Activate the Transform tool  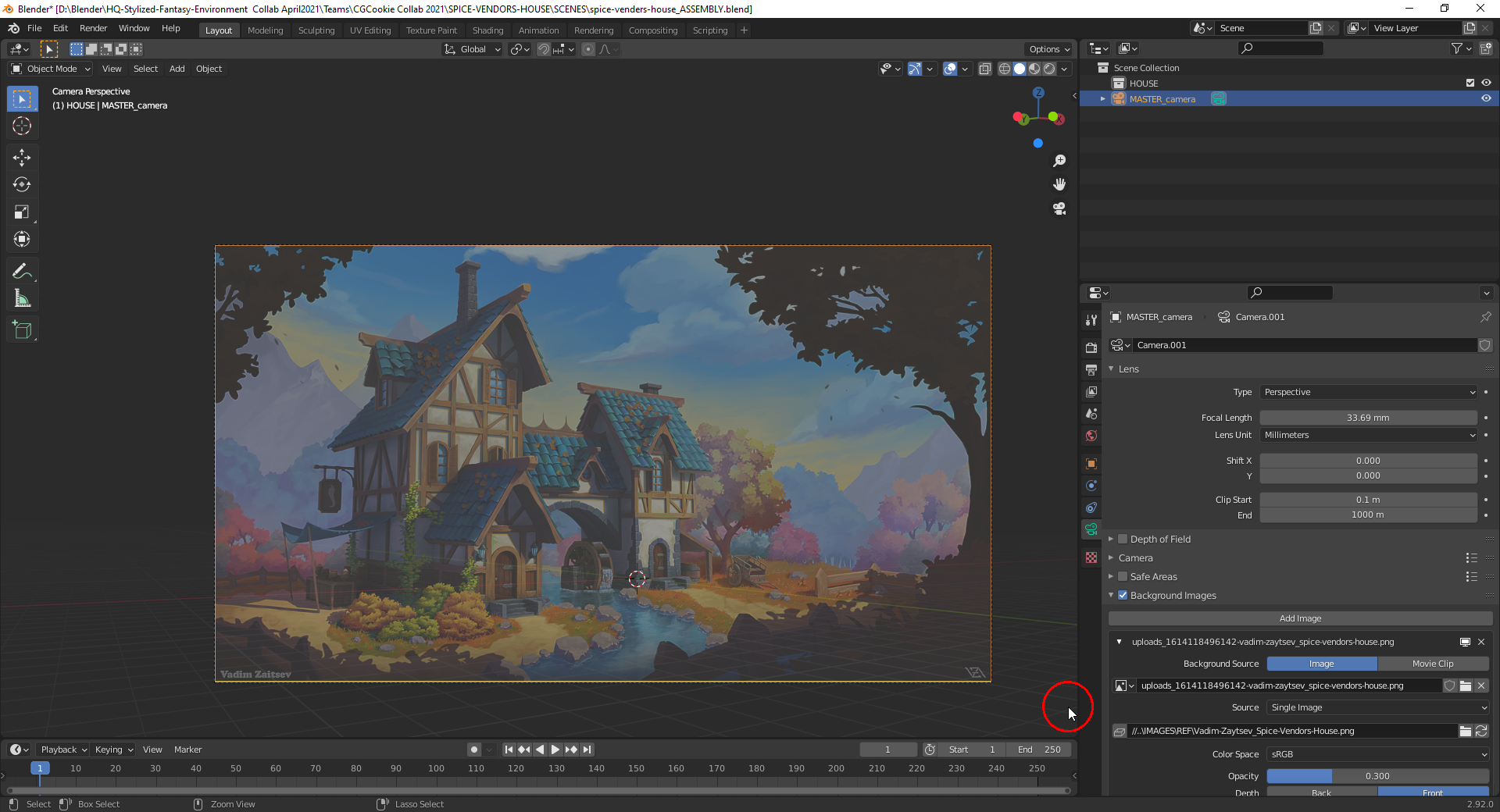point(22,240)
